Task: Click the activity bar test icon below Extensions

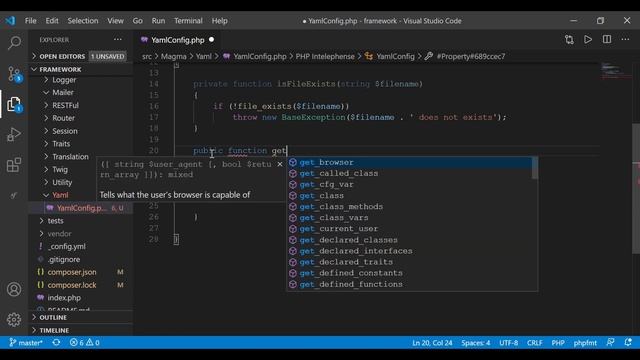Action: [14, 195]
